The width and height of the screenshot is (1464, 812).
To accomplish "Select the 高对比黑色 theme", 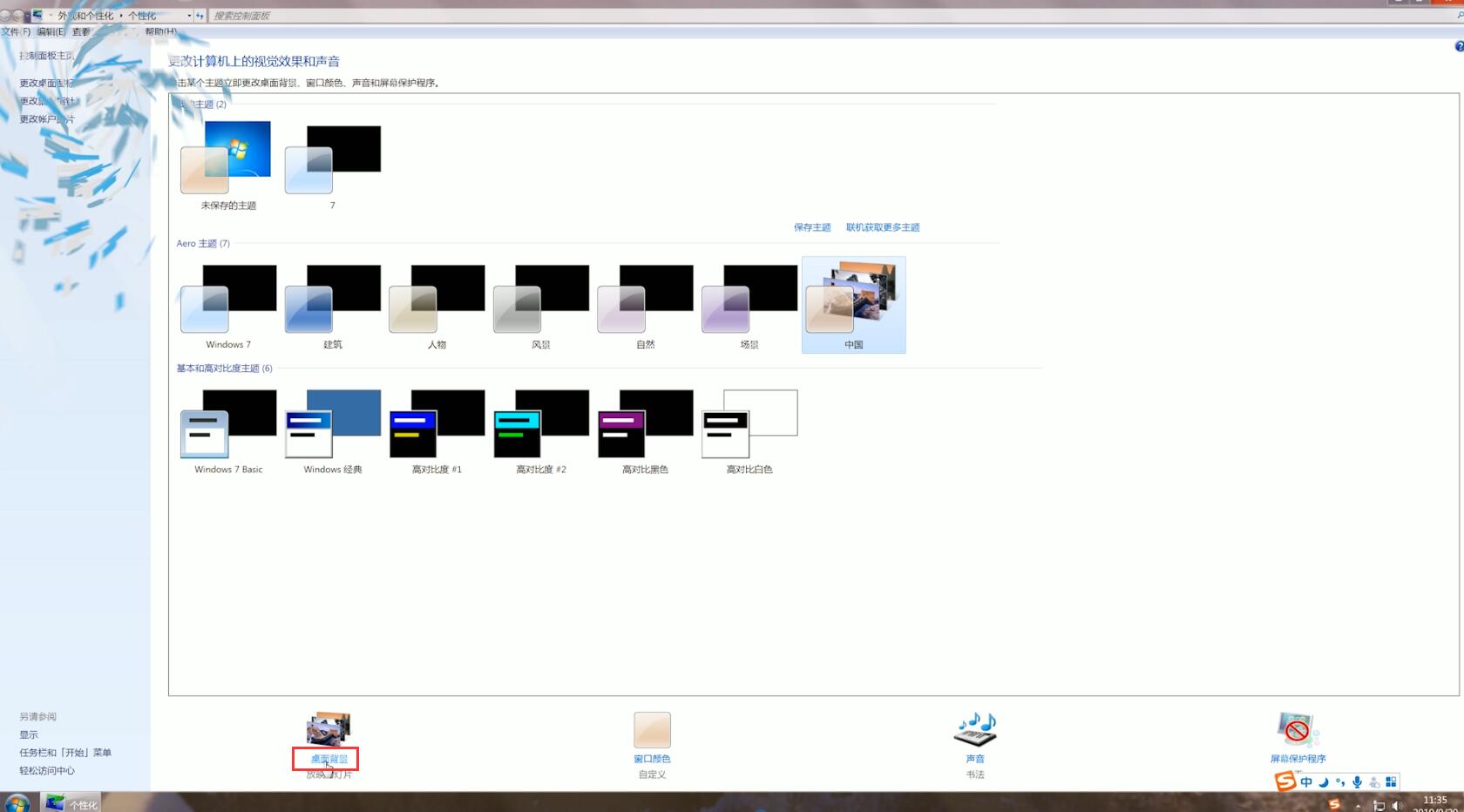I will [x=645, y=430].
